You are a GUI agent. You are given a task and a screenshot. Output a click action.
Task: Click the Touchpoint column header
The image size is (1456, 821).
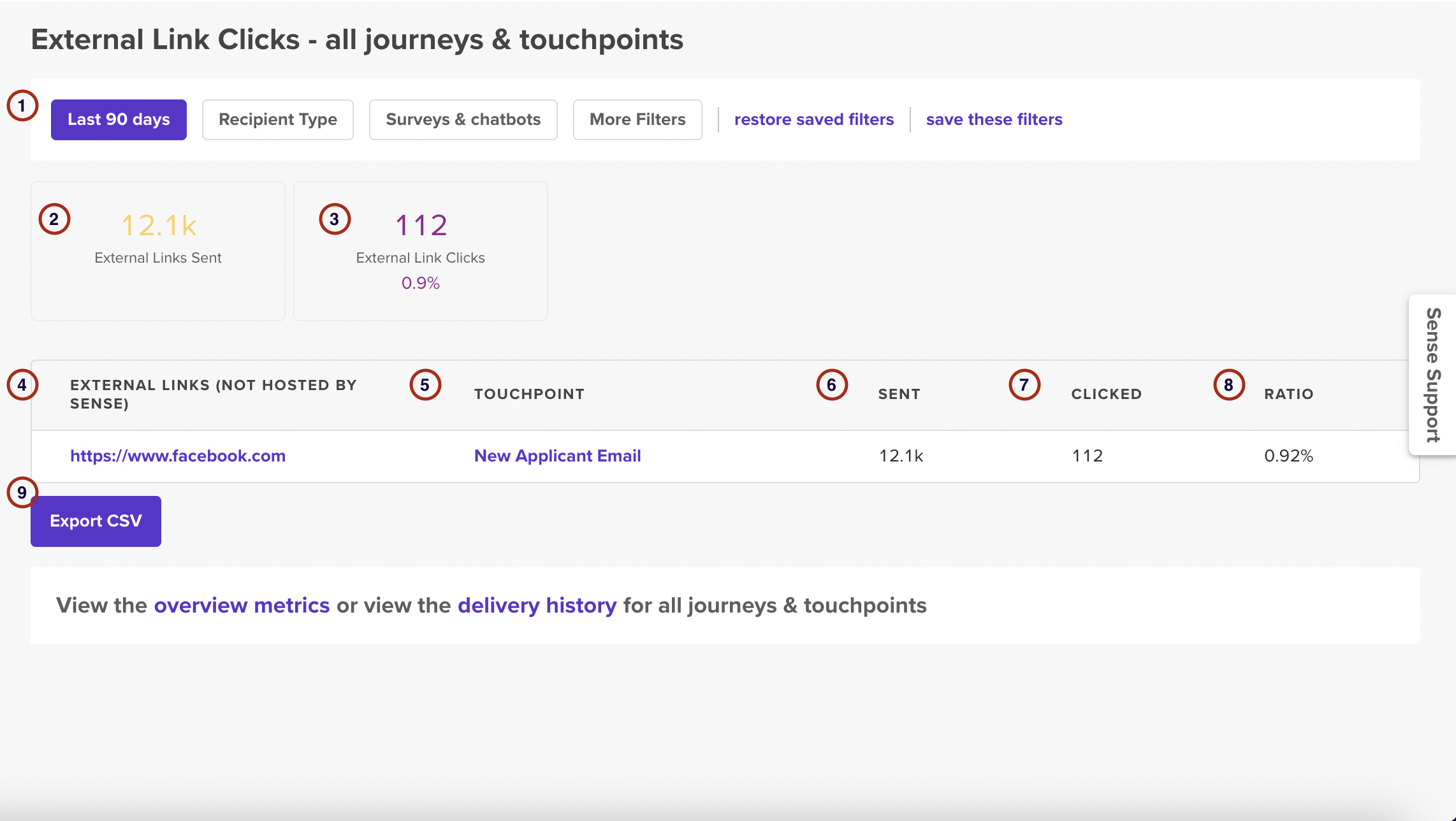coord(529,393)
